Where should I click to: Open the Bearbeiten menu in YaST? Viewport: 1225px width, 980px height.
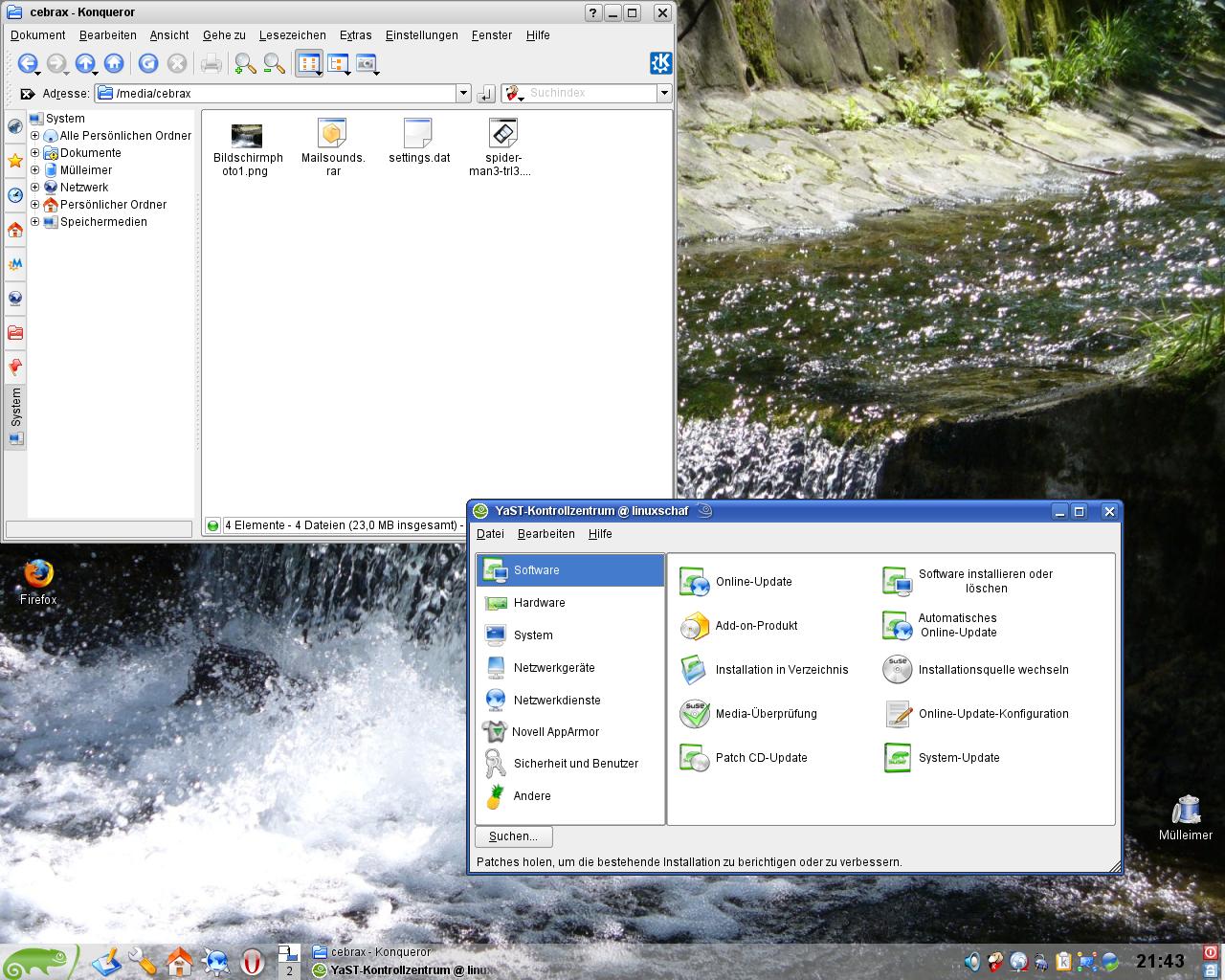click(x=546, y=534)
